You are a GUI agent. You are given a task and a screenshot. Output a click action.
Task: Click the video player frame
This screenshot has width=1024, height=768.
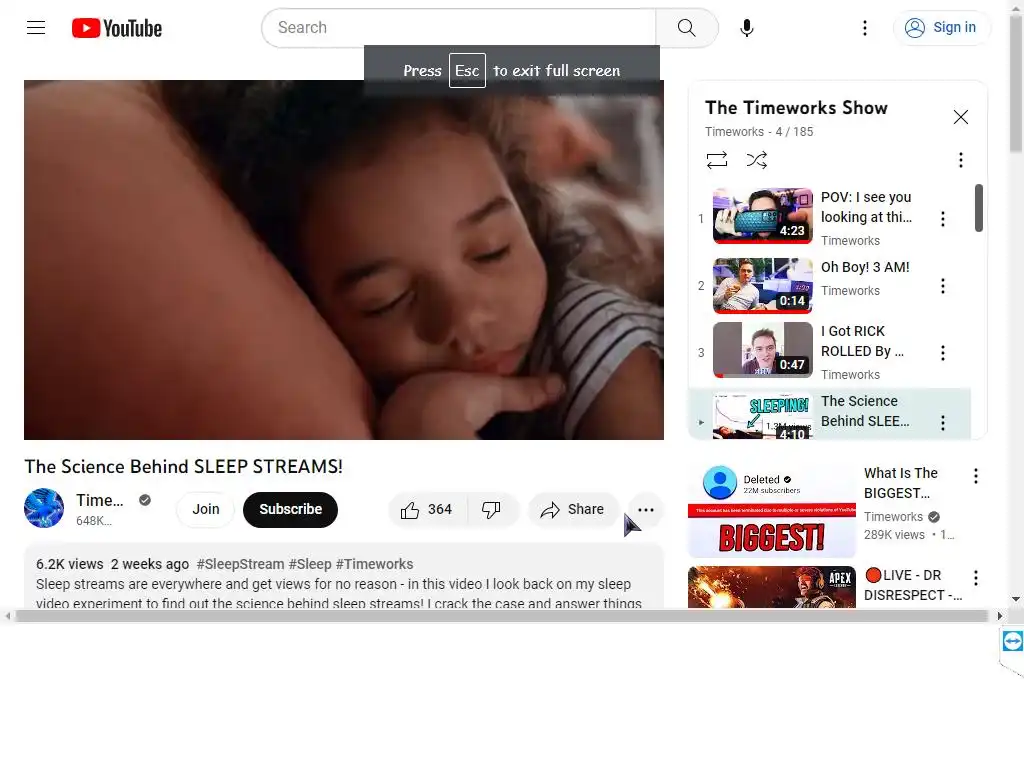click(x=344, y=260)
